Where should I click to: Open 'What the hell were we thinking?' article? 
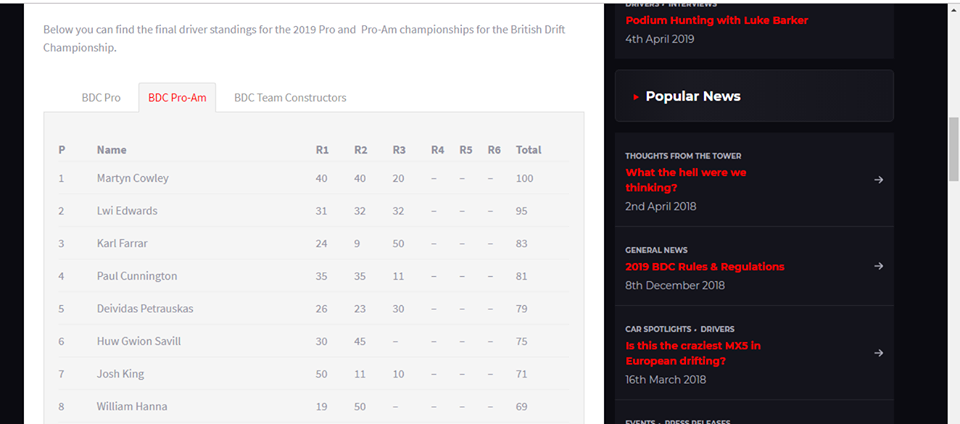[x=686, y=180]
